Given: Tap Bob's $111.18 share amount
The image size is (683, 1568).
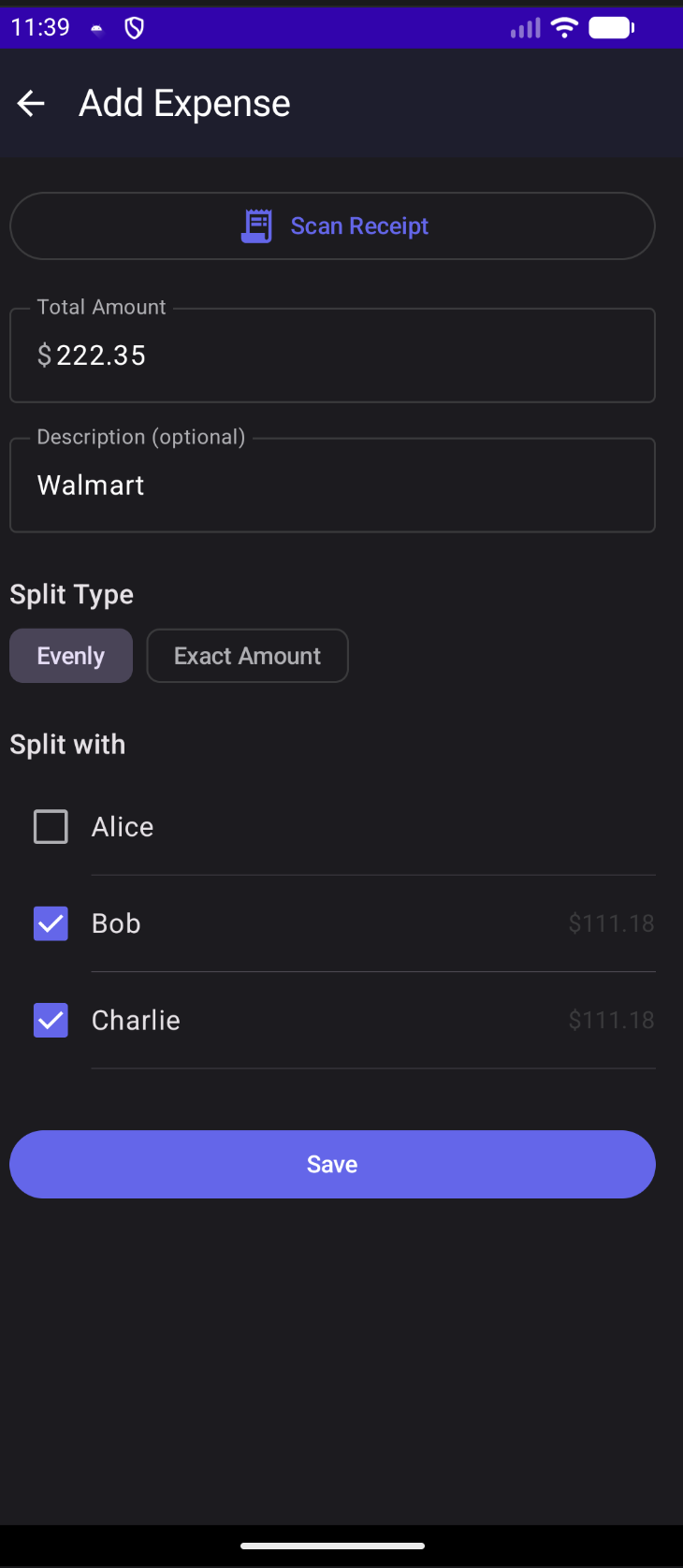Looking at the screenshot, I should point(611,923).
